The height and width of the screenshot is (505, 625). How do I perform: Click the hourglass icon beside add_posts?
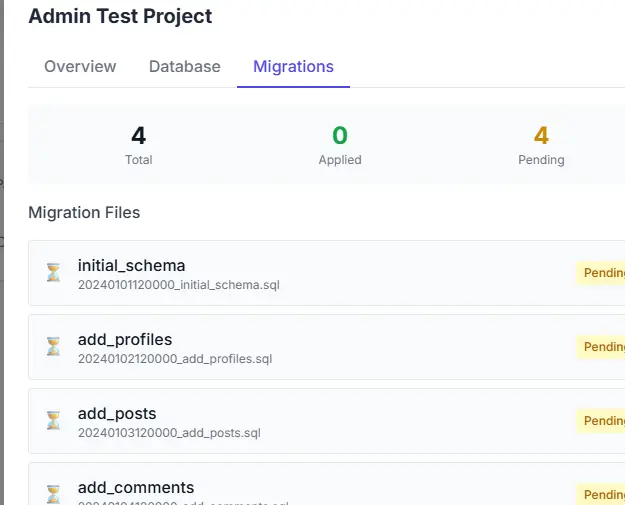pos(53,421)
